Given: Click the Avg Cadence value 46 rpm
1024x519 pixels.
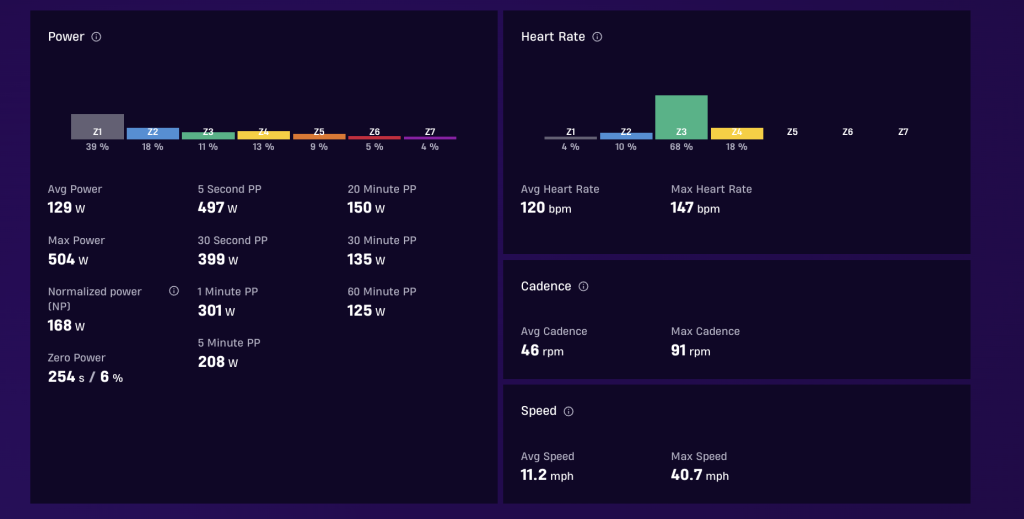Looking at the screenshot, I should pyautogui.click(x=542, y=351).
